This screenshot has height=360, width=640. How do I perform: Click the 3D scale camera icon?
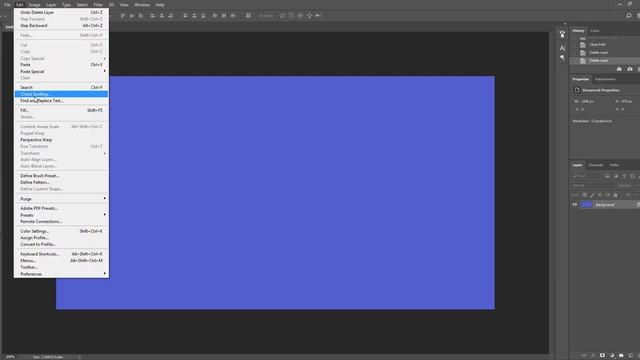(318, 16)
